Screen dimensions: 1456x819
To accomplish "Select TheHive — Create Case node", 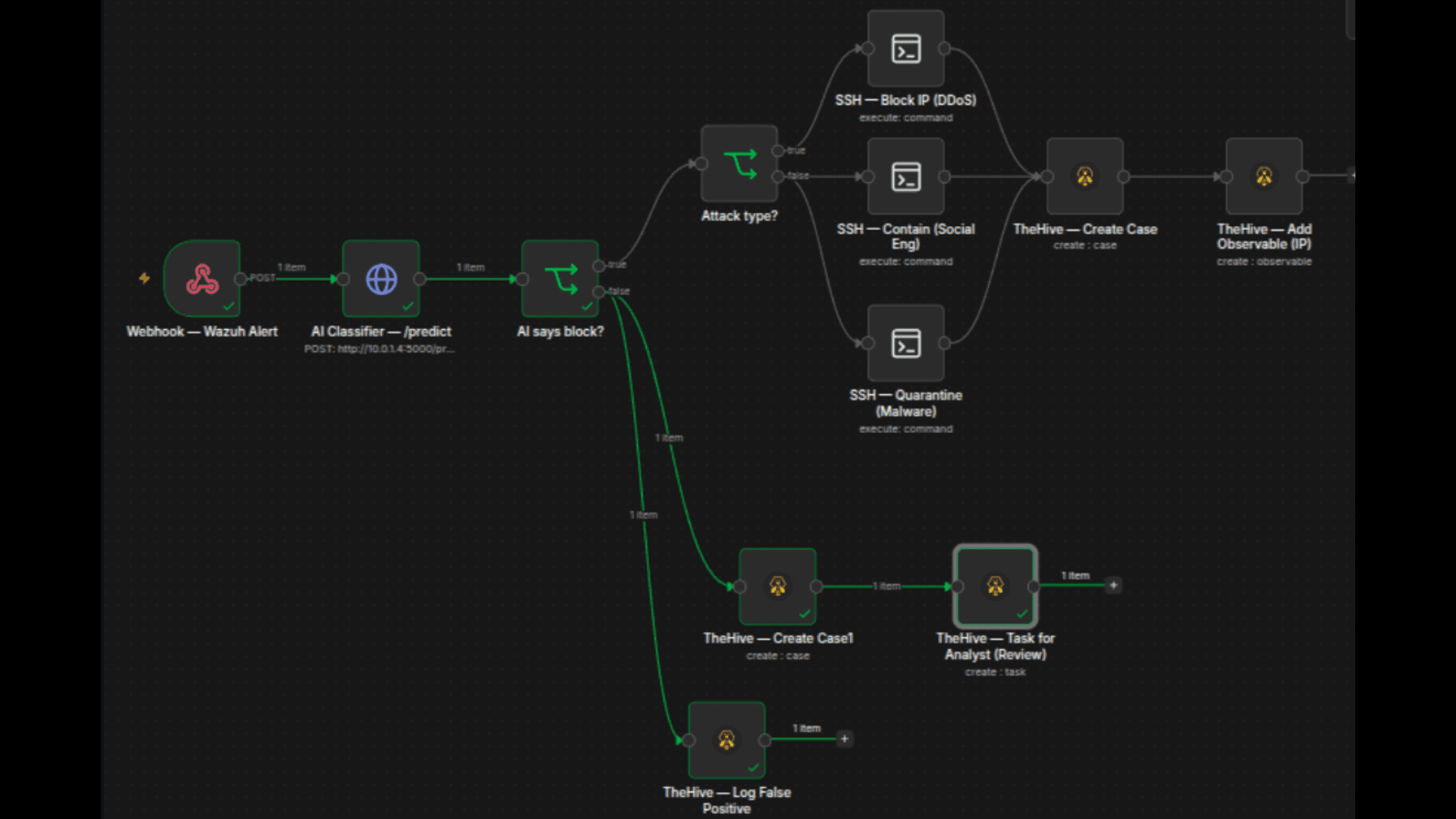I will 1085,177.
